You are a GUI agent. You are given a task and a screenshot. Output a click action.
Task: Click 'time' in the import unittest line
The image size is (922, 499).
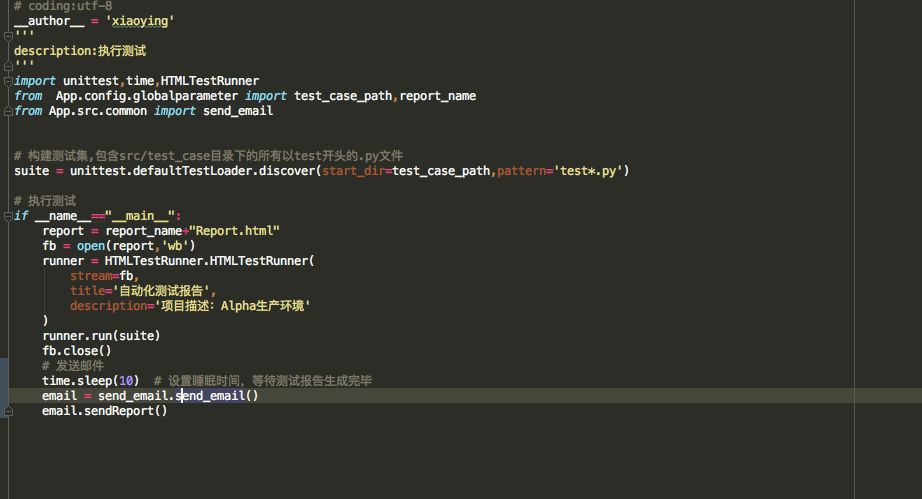(140, 81)
